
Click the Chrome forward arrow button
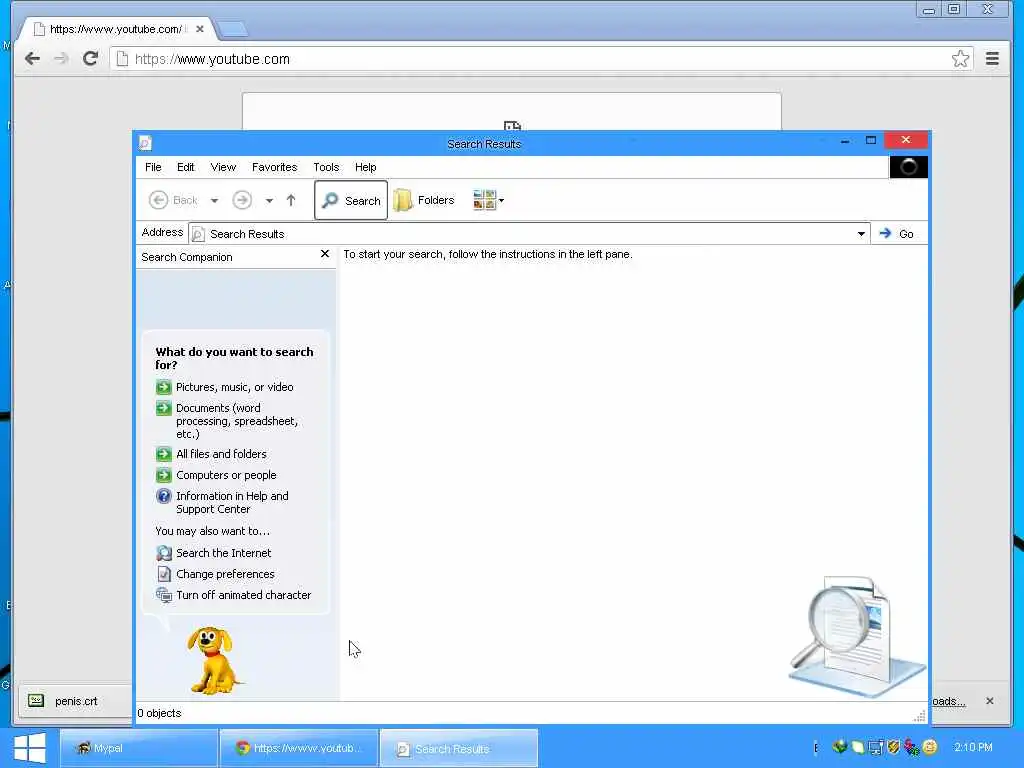(61, 59)
